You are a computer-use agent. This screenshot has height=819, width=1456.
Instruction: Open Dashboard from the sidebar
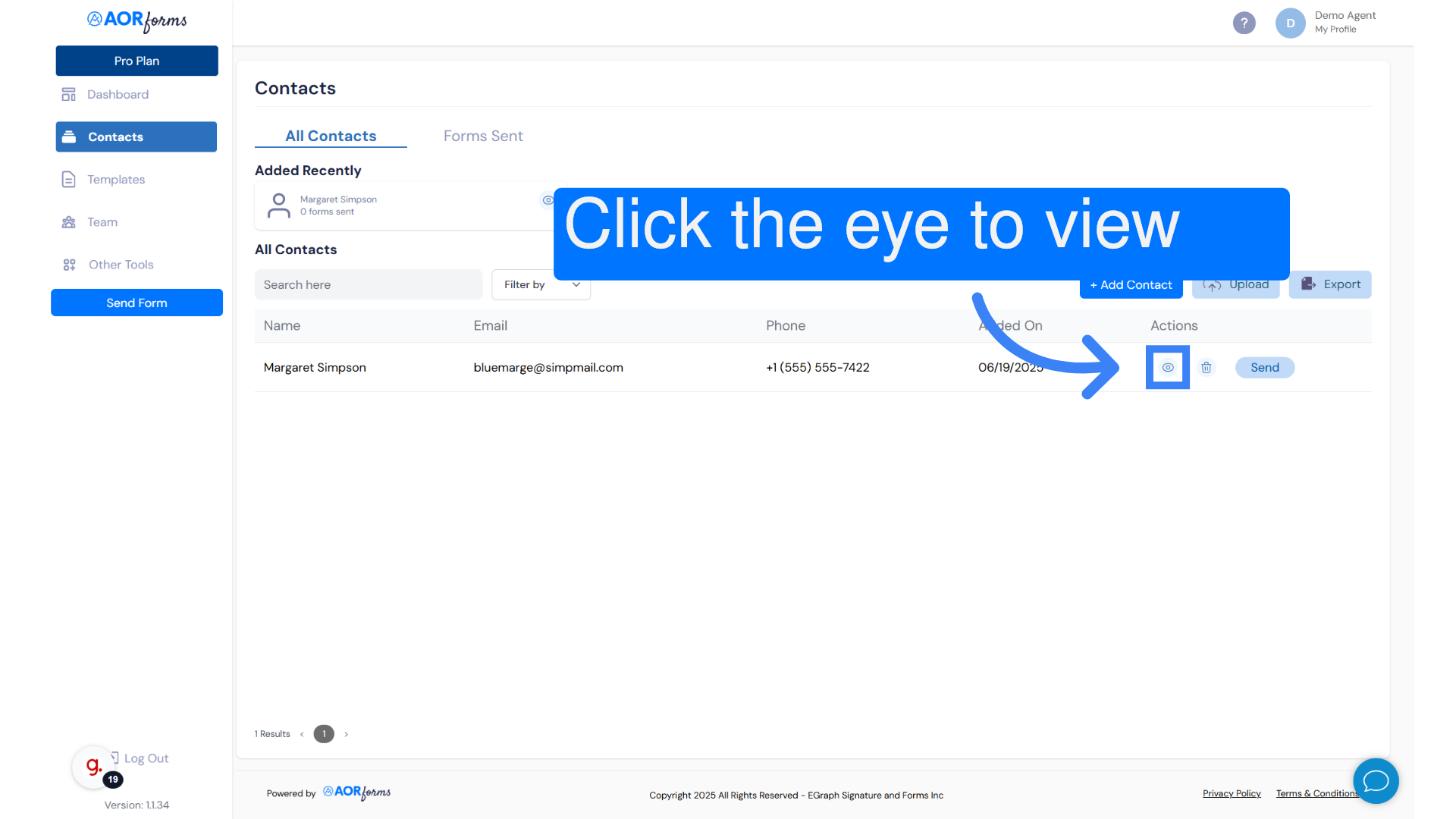pos(118,94)
